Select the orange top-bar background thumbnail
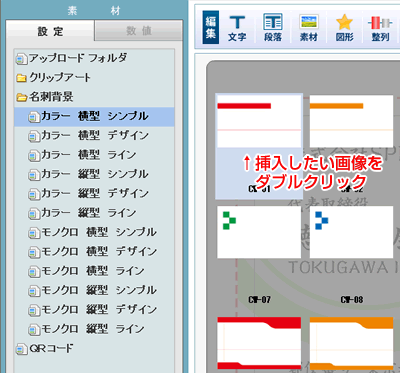The width and height of the screenshot is (400, 373). coord(351,121)
